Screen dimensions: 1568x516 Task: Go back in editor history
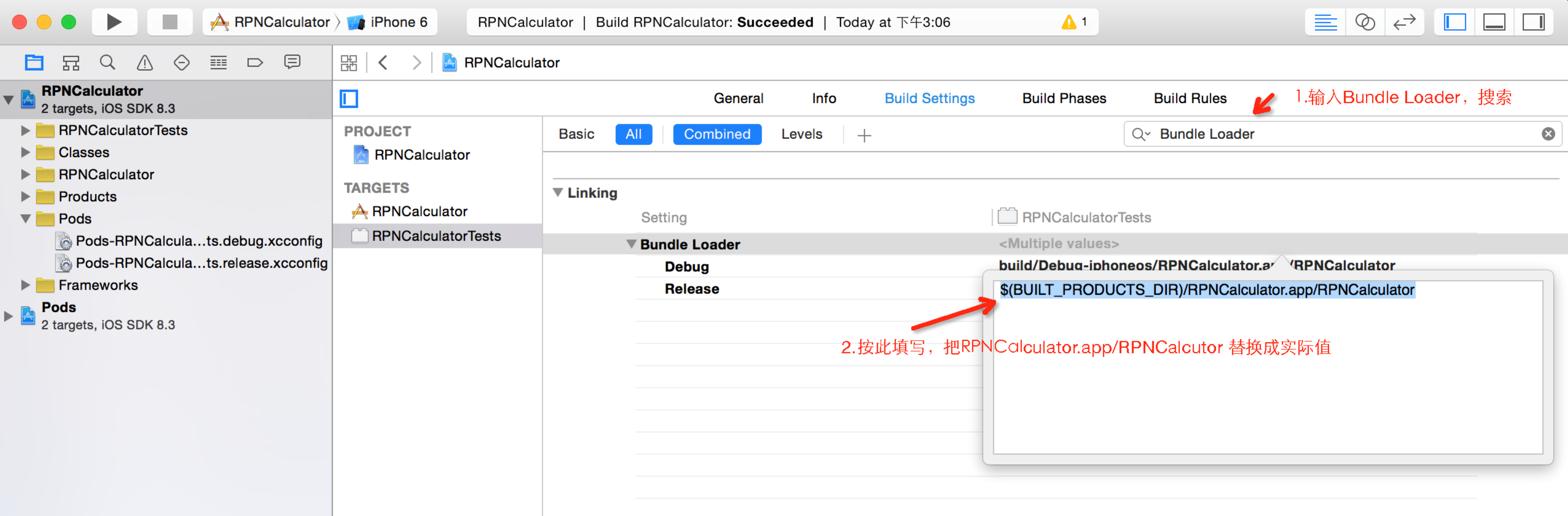click(383, 63)
